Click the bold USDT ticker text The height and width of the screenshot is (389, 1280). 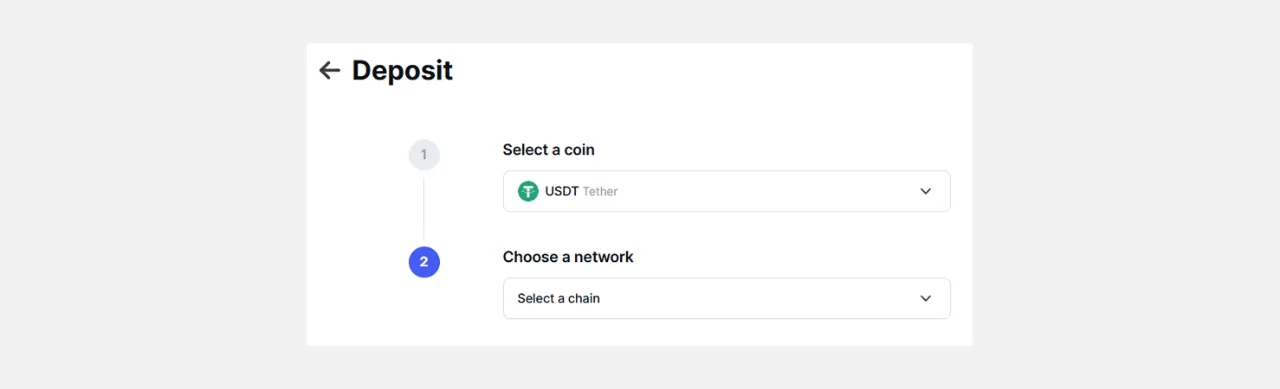562,191
